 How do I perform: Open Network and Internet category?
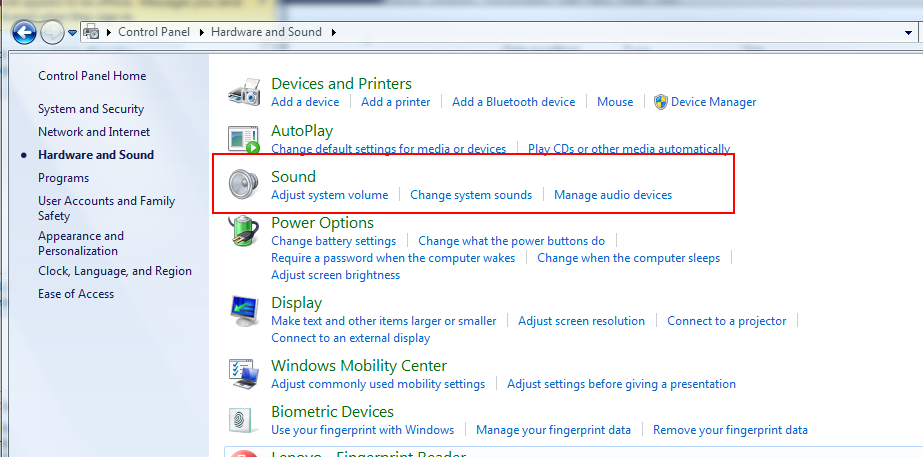(x=94, y=132)
